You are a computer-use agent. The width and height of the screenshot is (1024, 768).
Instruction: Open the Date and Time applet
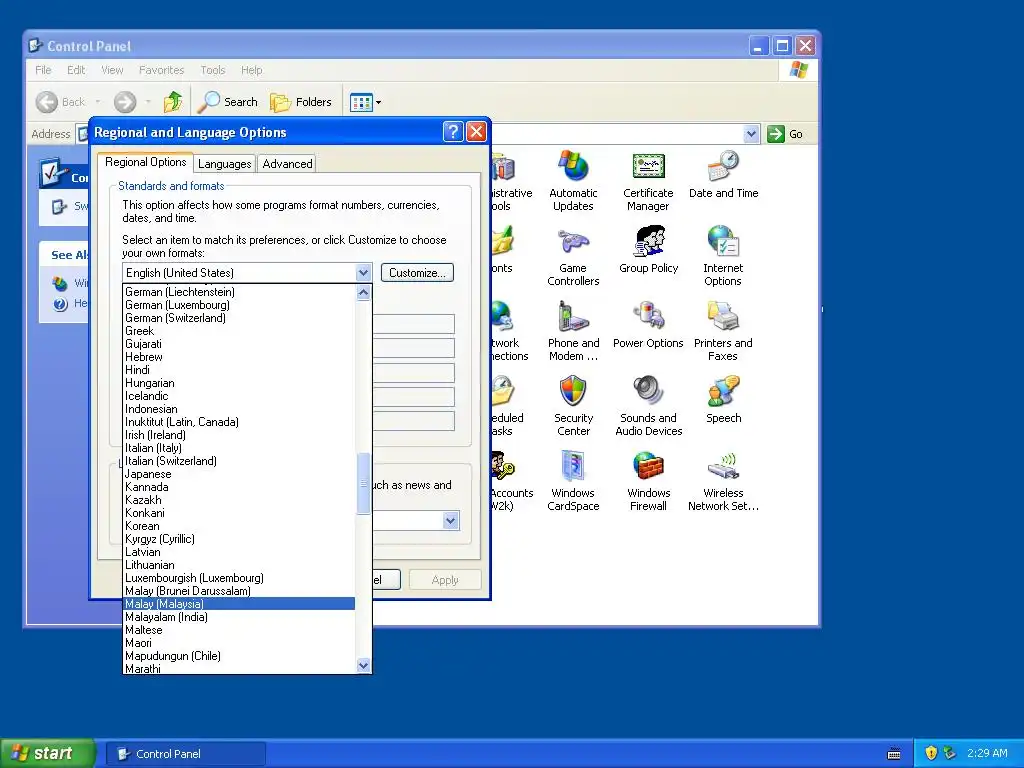tap(723, 174)
